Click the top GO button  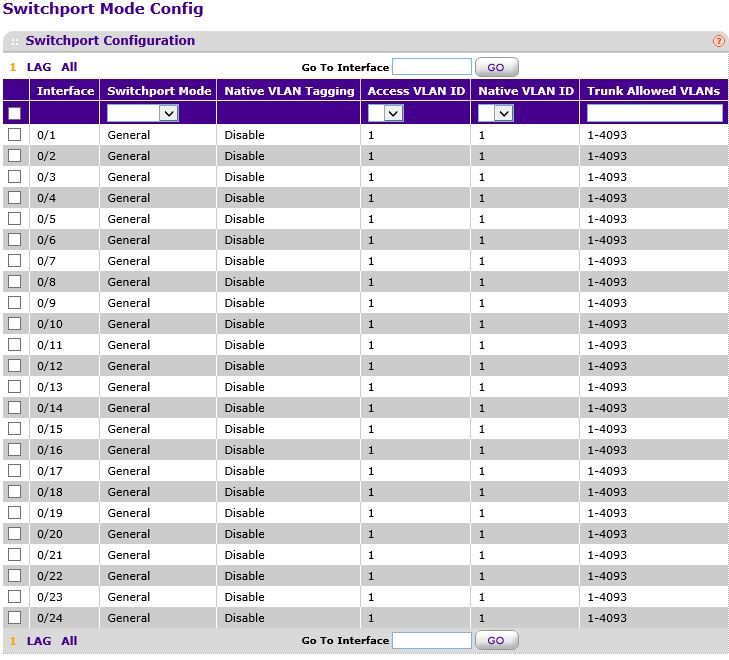pyautogui.click(x=497, y=67)
